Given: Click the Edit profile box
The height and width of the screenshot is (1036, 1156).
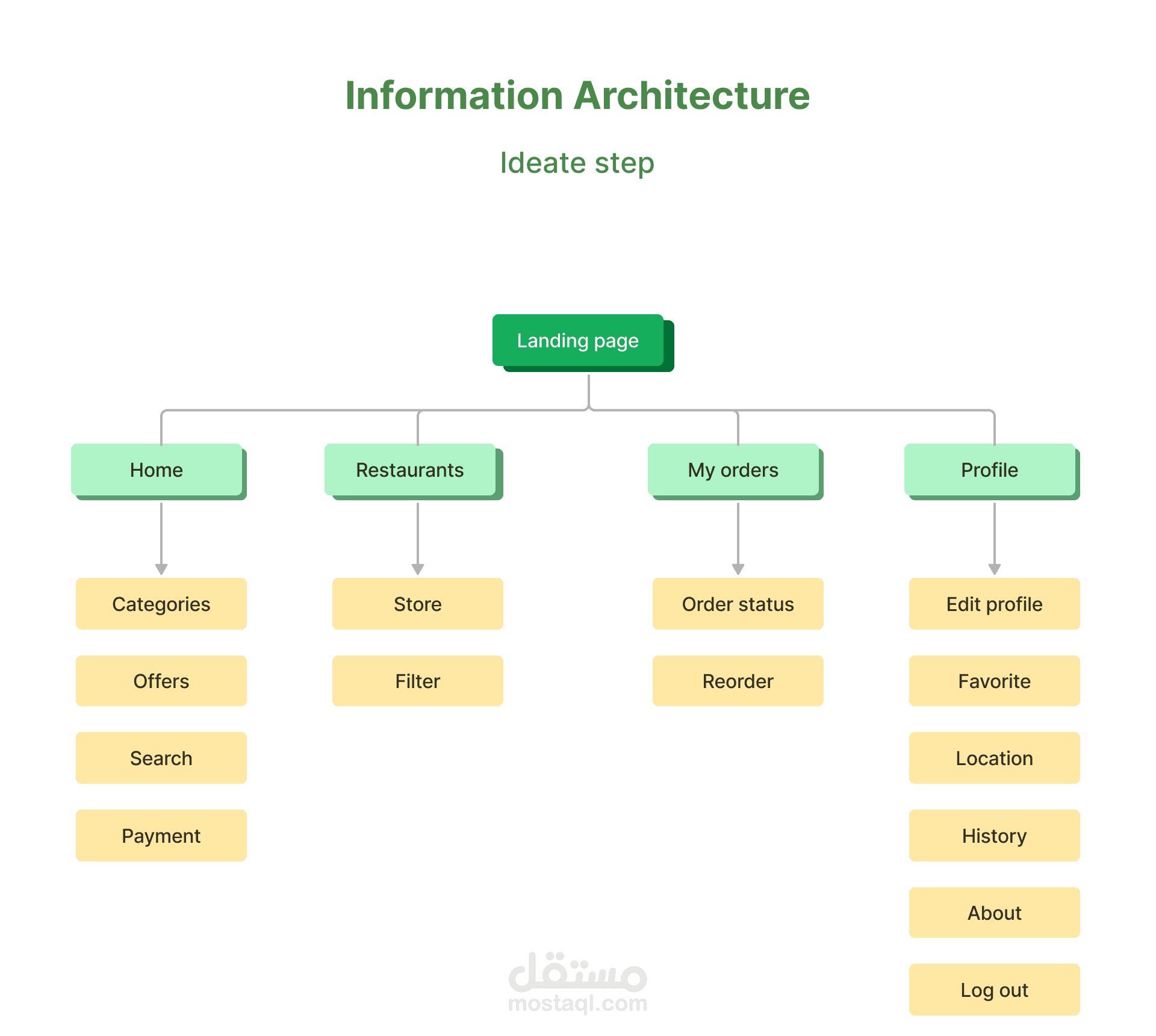Looking at the screenshot, I should [x=995, y=604].
